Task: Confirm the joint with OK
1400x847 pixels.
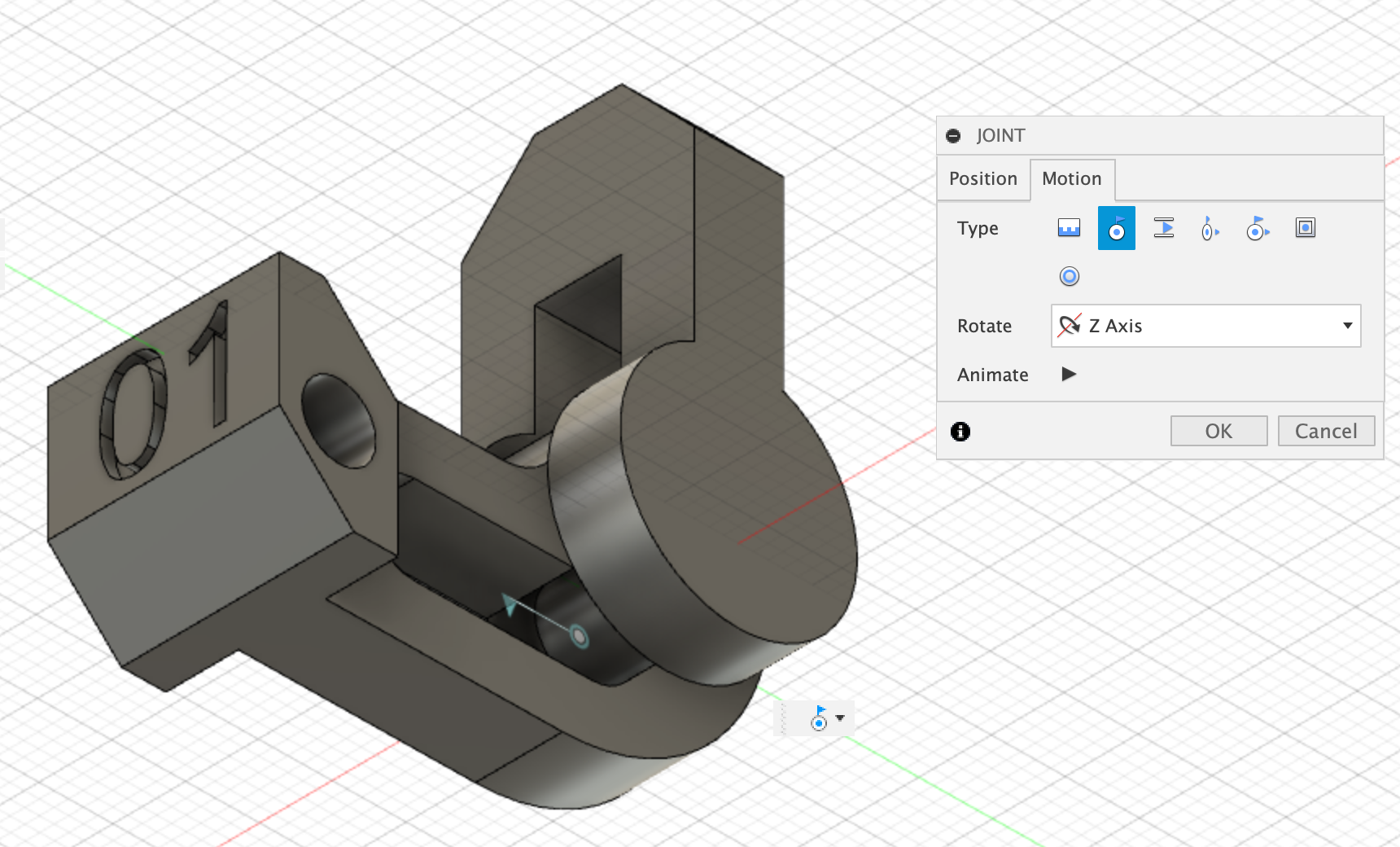Action: [x=1218, y=431]
